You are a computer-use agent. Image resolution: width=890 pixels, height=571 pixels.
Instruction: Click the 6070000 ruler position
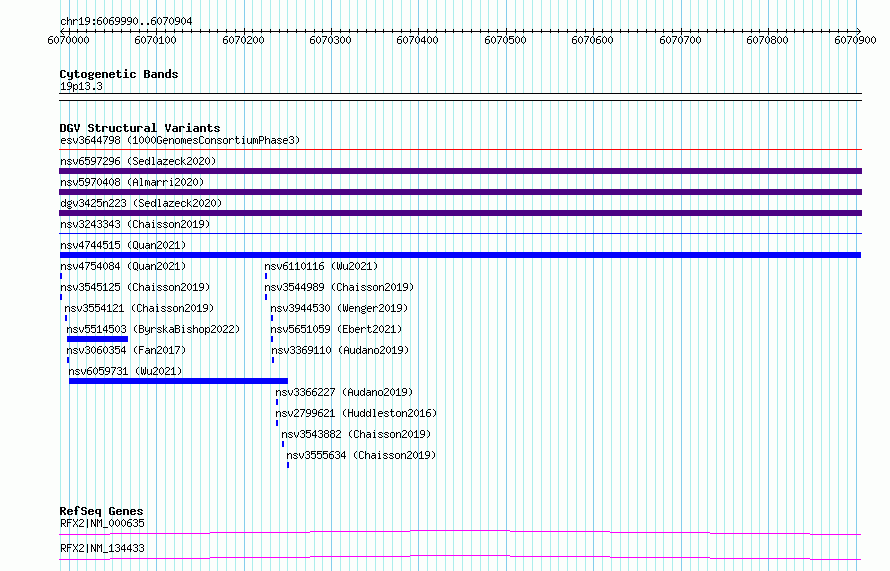(x=68, y=40)
